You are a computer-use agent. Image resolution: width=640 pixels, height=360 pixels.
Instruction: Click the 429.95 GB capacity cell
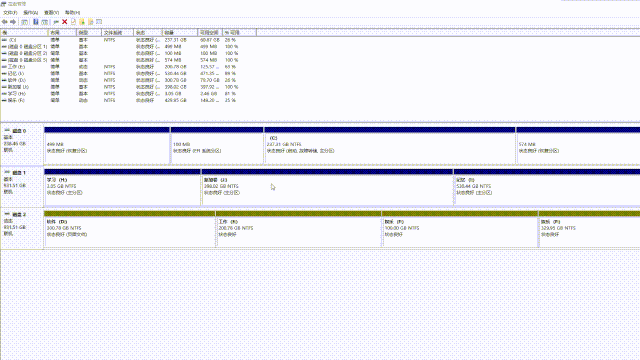coord(176,100)
